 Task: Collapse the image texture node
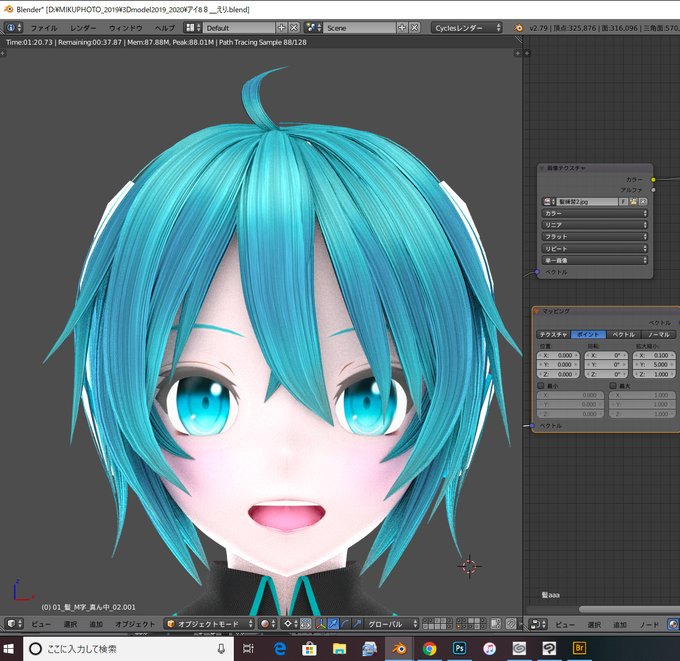point(542,168)
